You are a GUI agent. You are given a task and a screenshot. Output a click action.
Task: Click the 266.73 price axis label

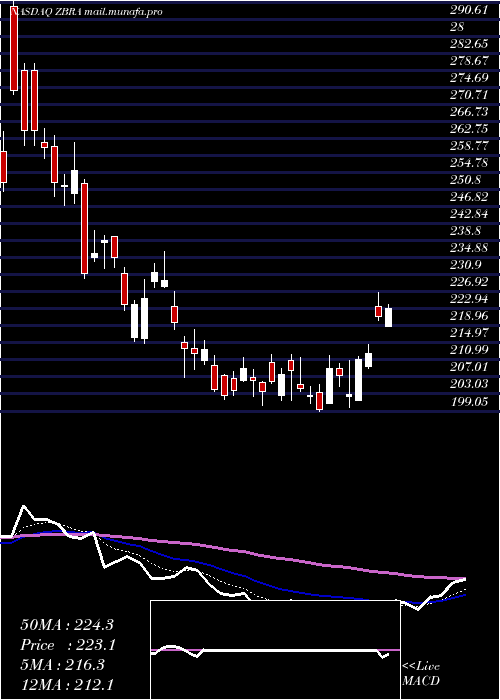pyautogui.click(x=468, y=112)
